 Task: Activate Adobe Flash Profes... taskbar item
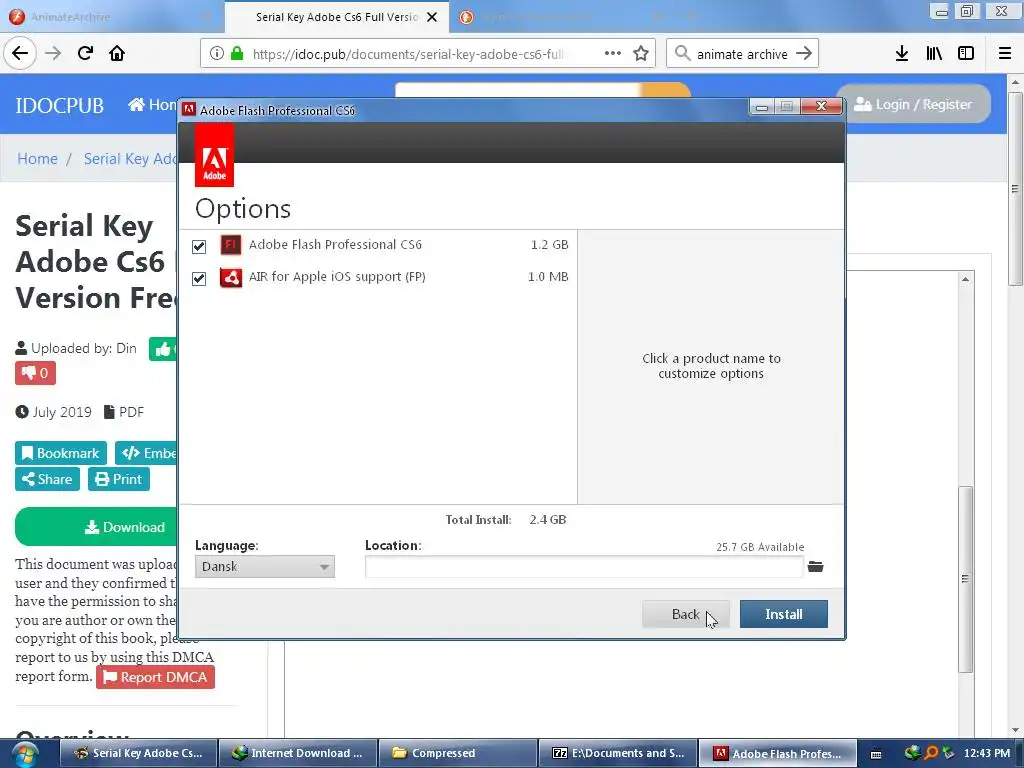pos(778,754)
